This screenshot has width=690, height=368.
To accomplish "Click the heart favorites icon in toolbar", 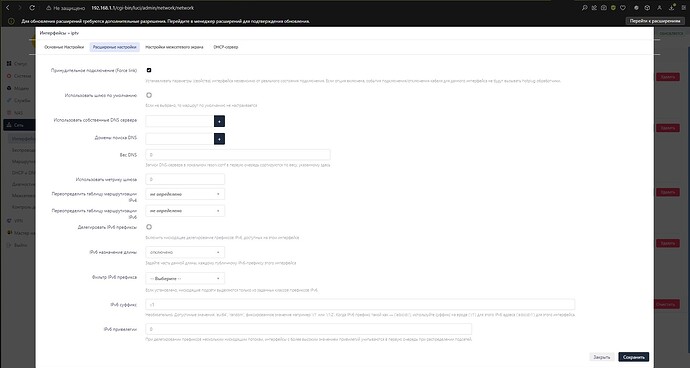I will (623, 8).
